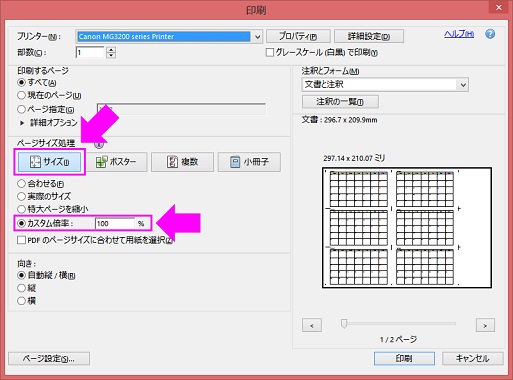Enable grayscale printing checkbox
This screenshot has width=513, height=380.
coord(270,52)
